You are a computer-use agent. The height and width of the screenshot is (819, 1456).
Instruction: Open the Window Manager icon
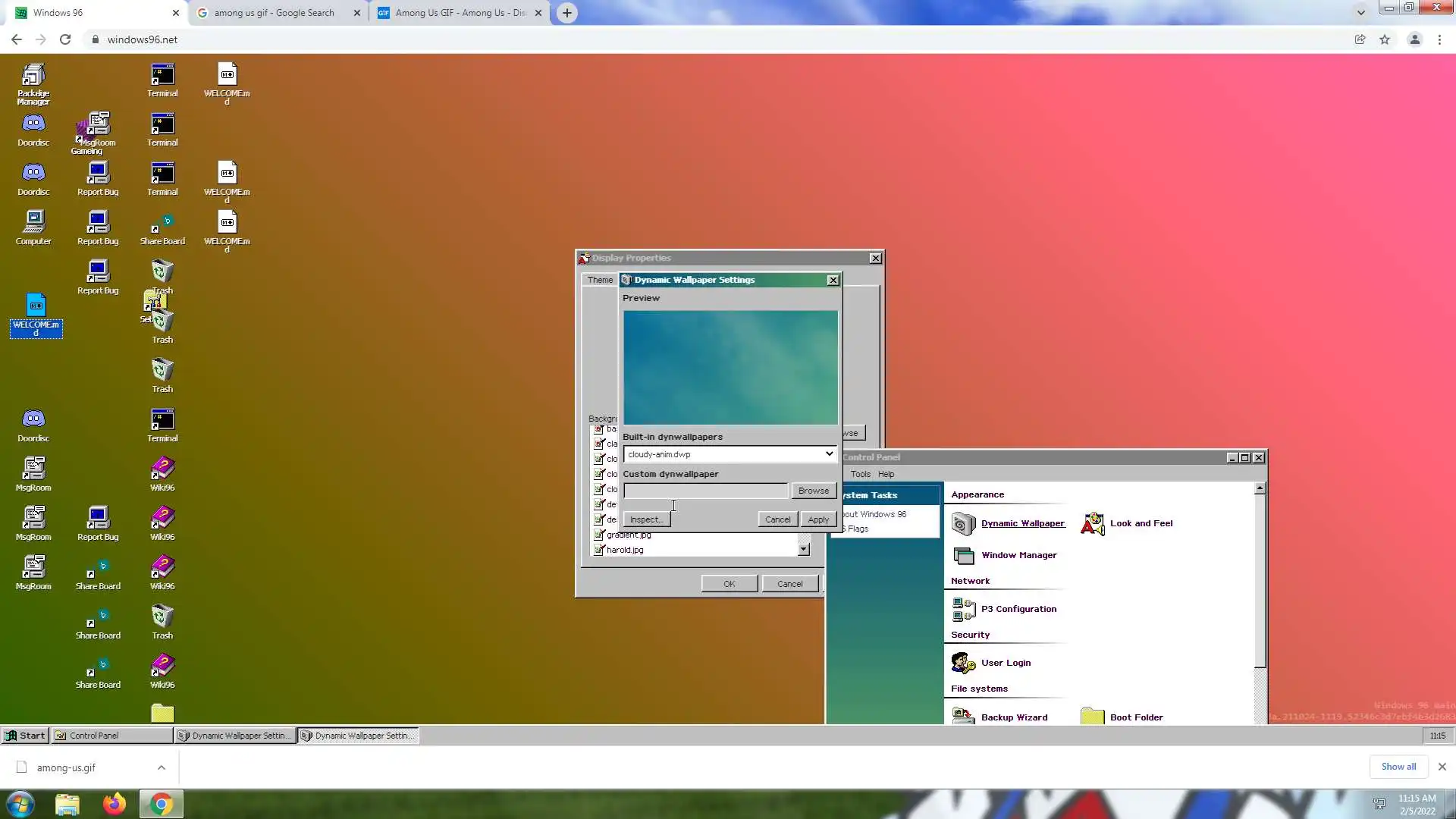pyautogui.click(x=963, y=556)
